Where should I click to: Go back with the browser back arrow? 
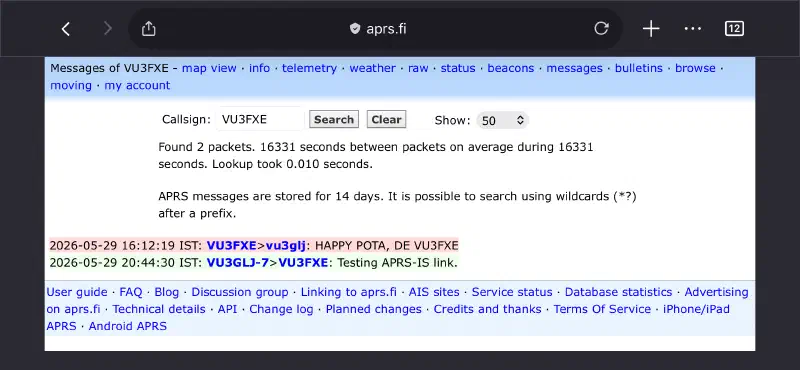click(66, 29)
